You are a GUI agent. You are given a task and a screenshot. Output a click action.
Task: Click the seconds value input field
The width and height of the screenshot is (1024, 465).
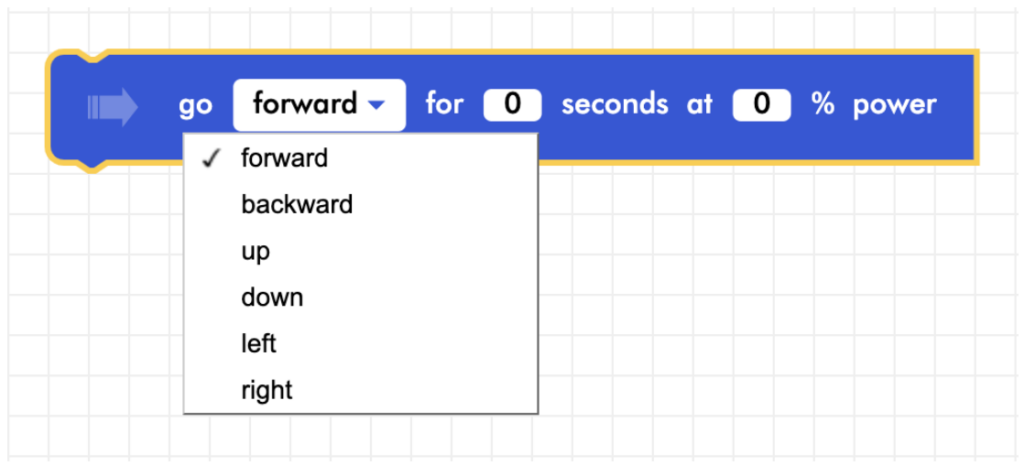(x=513, y=105)
